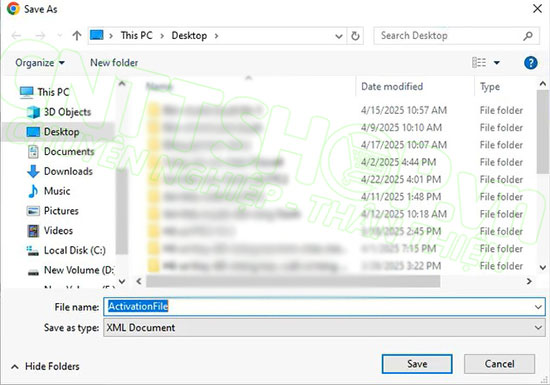
Task: Select This PC in the address path
Action: point(136,35)
